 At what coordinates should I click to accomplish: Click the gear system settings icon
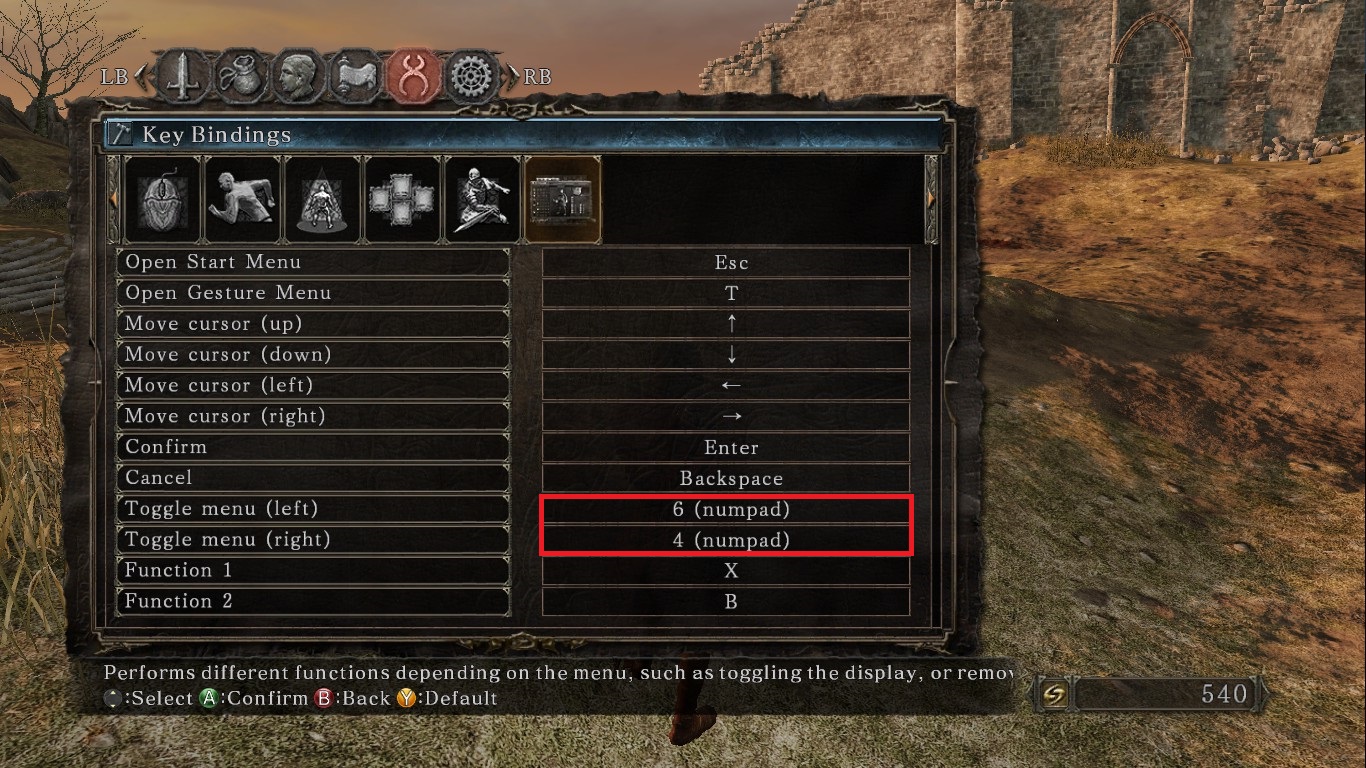[x=473, y=76]
